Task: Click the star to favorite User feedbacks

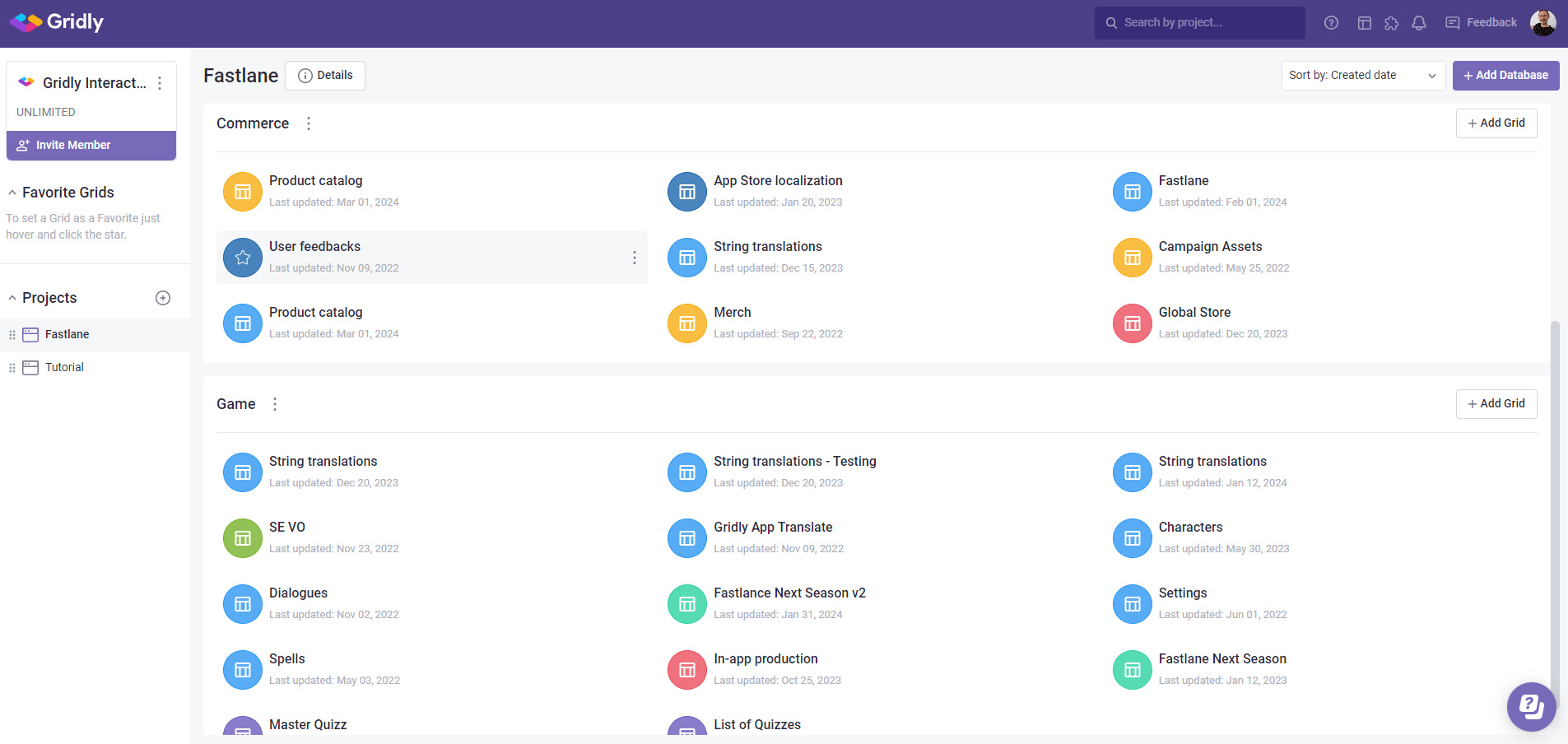Action: pos(242,257)
